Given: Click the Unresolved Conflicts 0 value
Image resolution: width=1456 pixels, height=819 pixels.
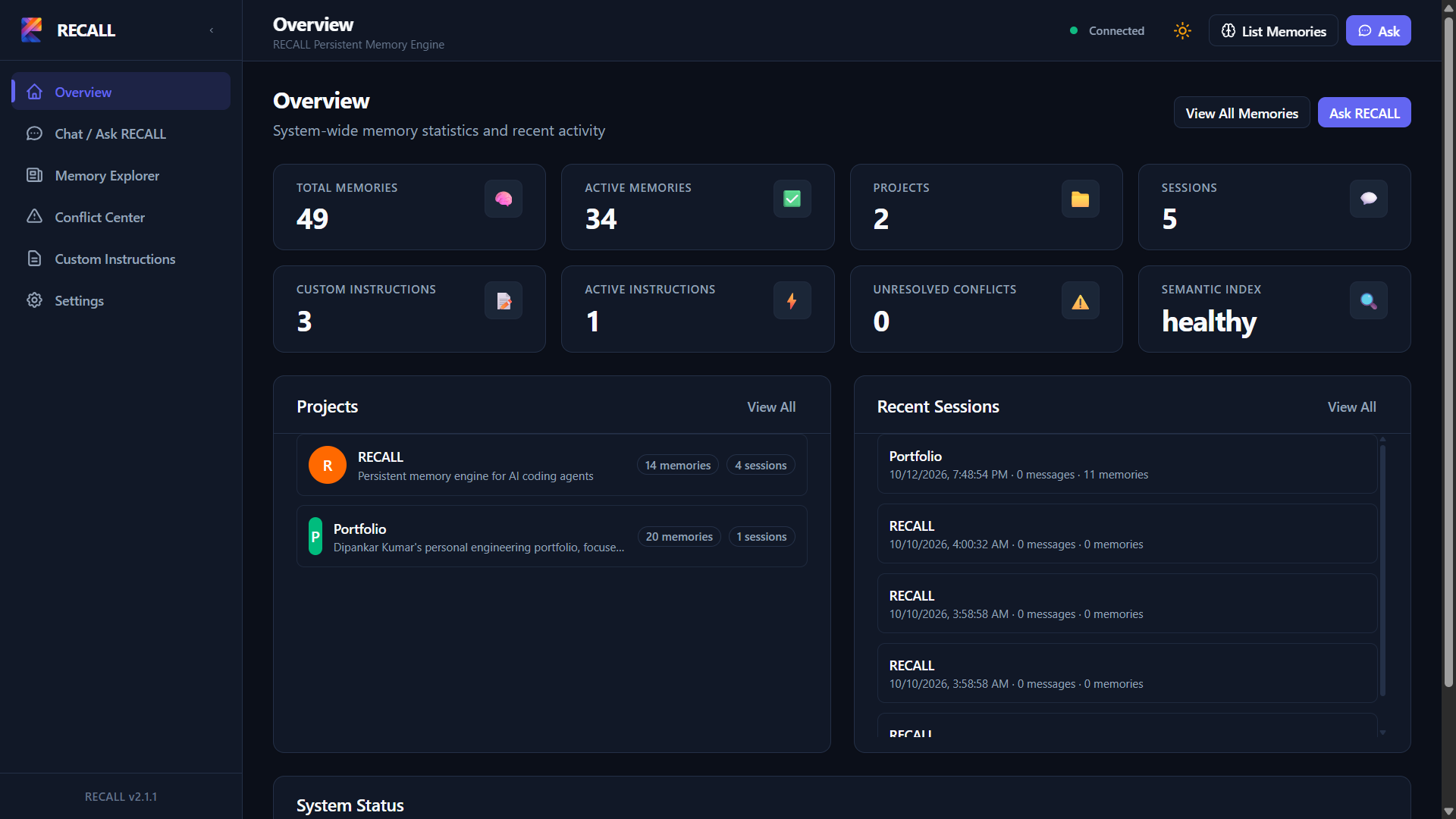Looking at the screenshot, I should tap(881, 322).
